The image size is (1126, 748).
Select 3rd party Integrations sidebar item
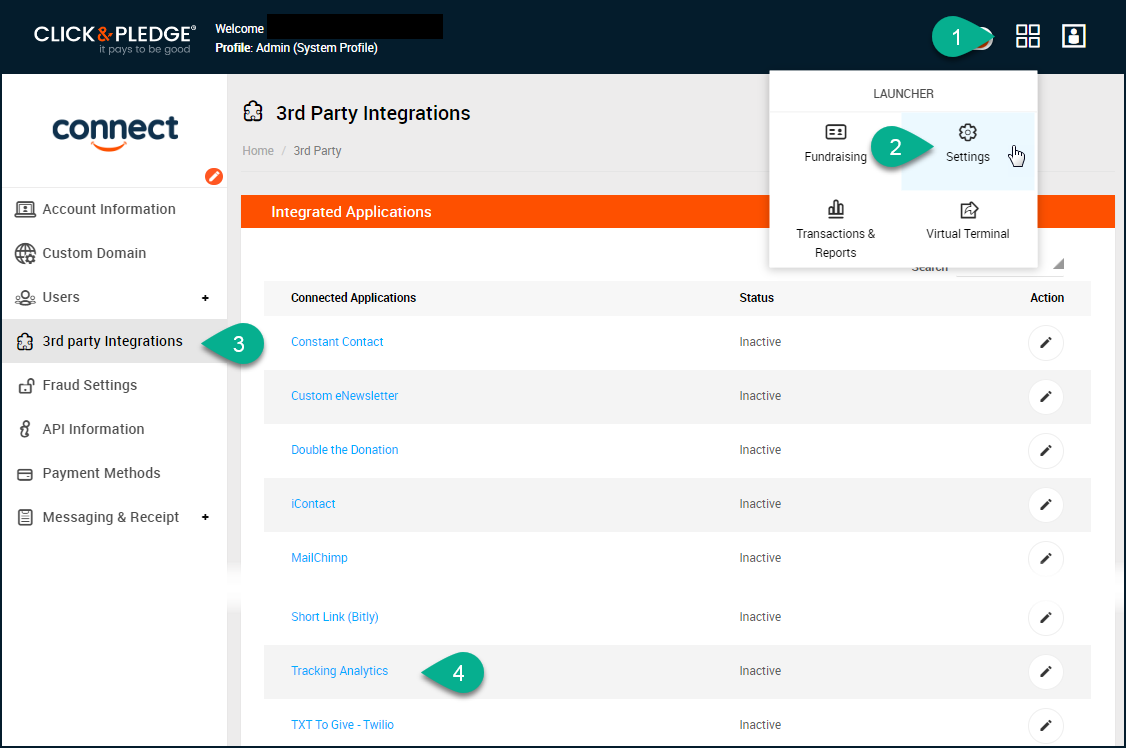(114, 341)
